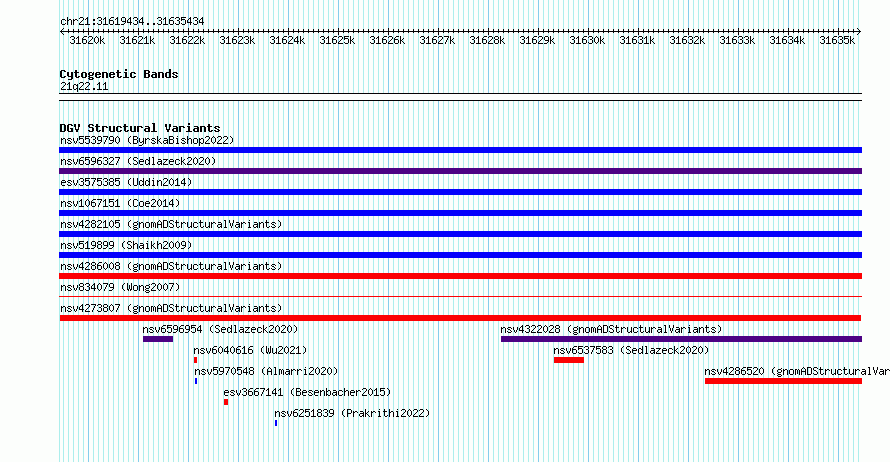Viewport: 890px width, 462px height.
Task: Select the red bar under nsv4273807
Action: [460, 318]
